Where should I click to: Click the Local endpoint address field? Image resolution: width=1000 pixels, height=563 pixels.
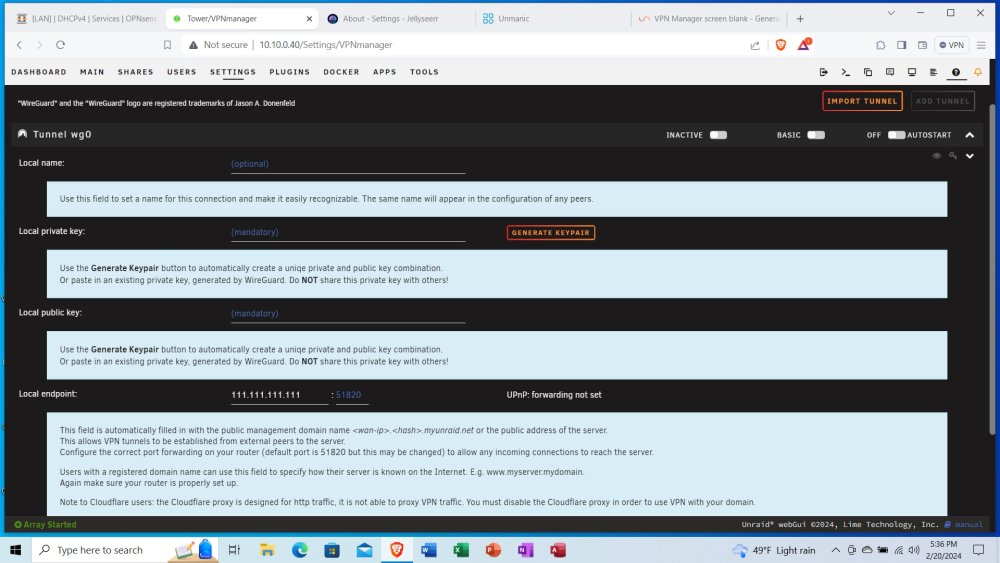[279, 395]
